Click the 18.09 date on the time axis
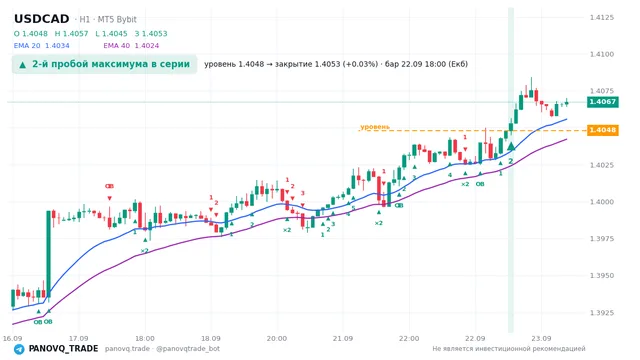Viewport: 640px width, 360px height. point(211,338)
